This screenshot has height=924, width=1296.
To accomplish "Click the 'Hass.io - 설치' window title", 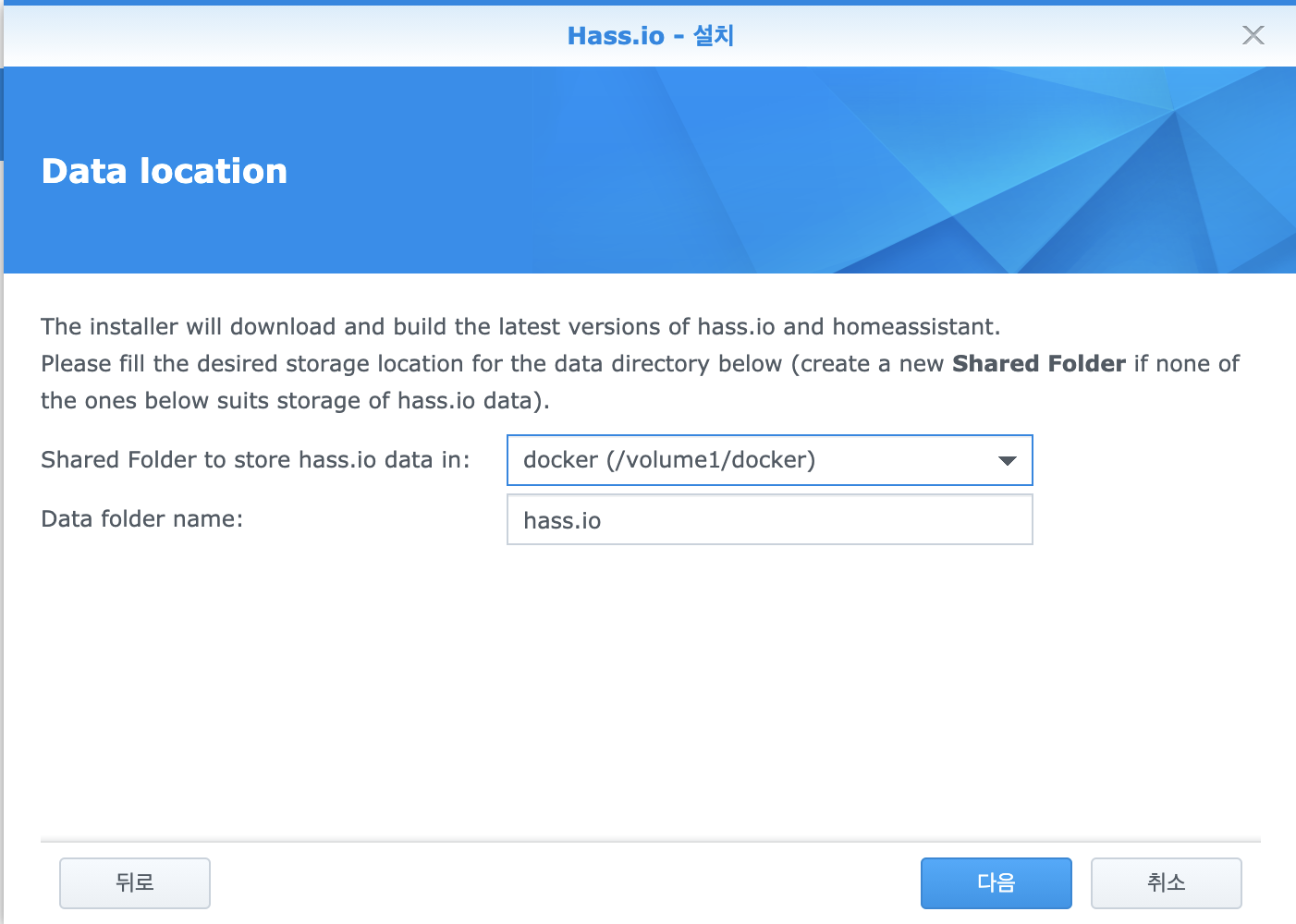I will point(651,36).
